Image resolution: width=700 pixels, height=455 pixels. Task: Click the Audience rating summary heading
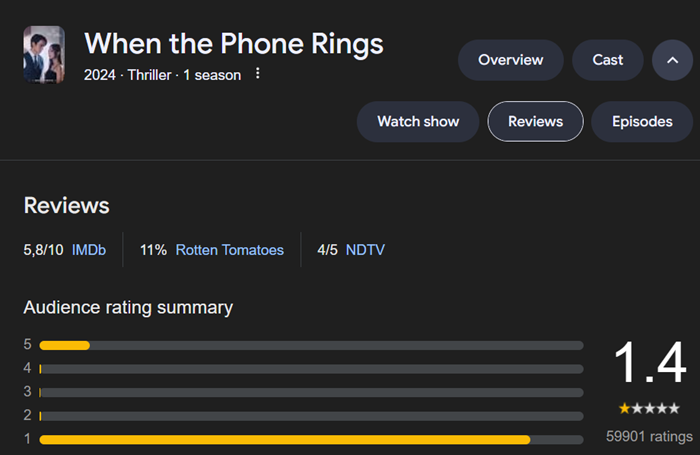point(128,308)
